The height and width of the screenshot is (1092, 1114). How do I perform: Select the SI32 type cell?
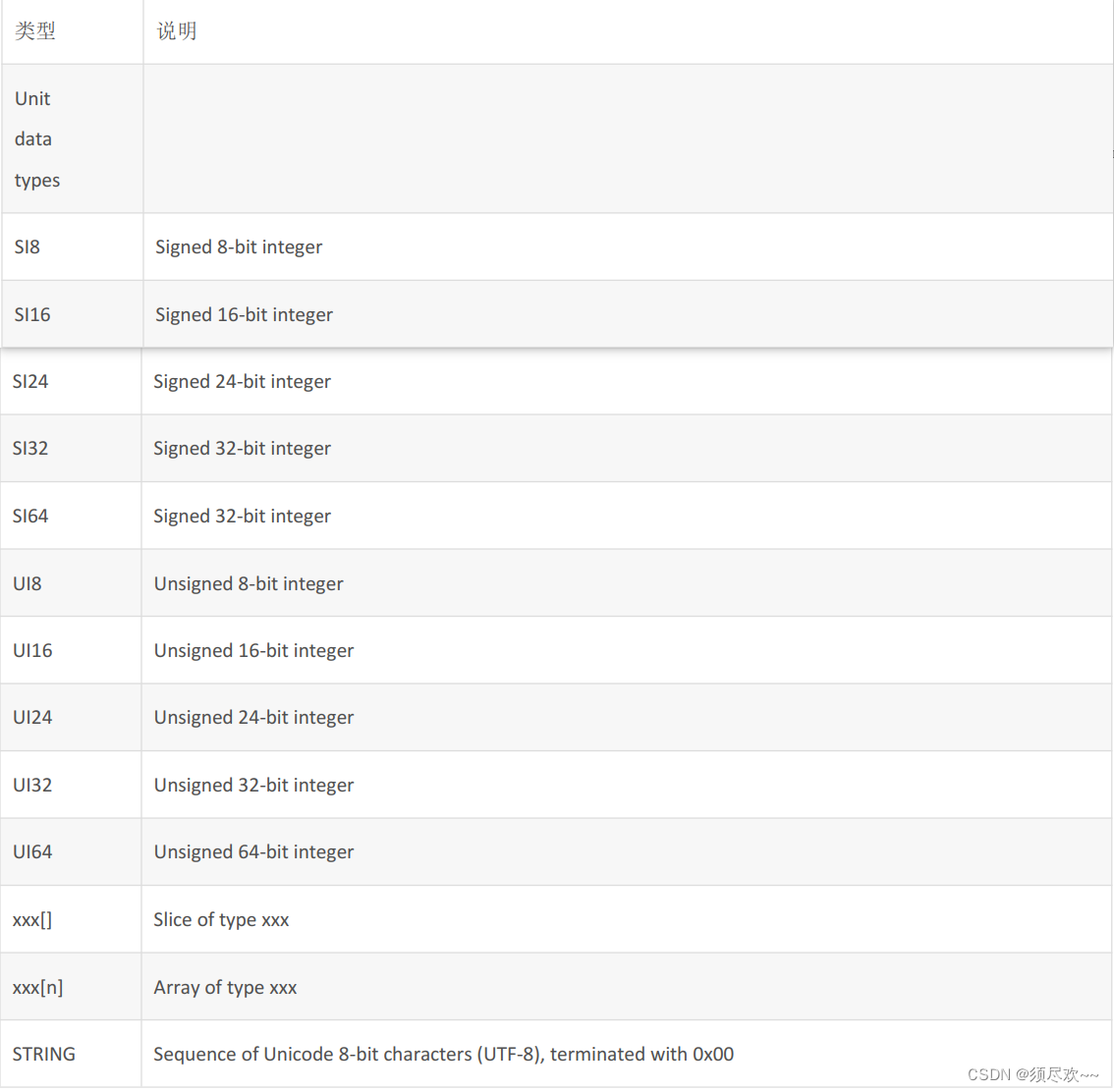coord(30,449)
